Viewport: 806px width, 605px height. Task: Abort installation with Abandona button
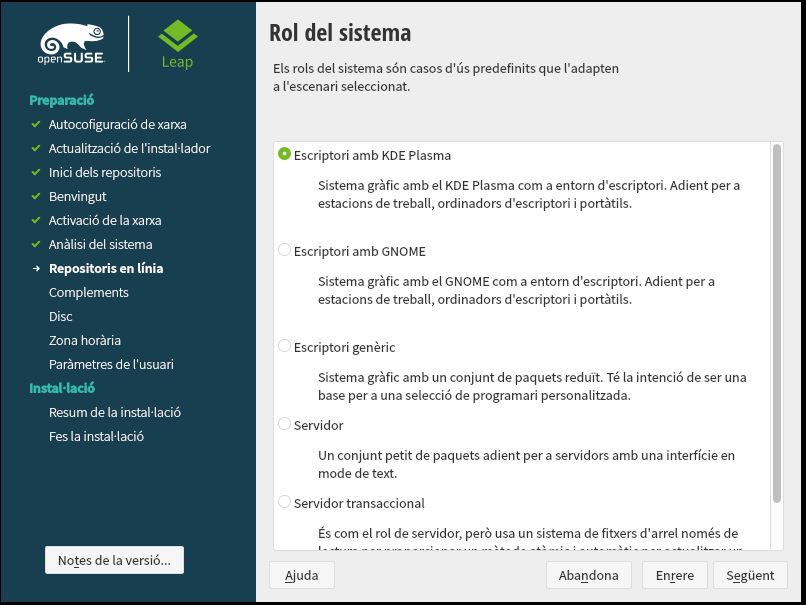[589, 575]
